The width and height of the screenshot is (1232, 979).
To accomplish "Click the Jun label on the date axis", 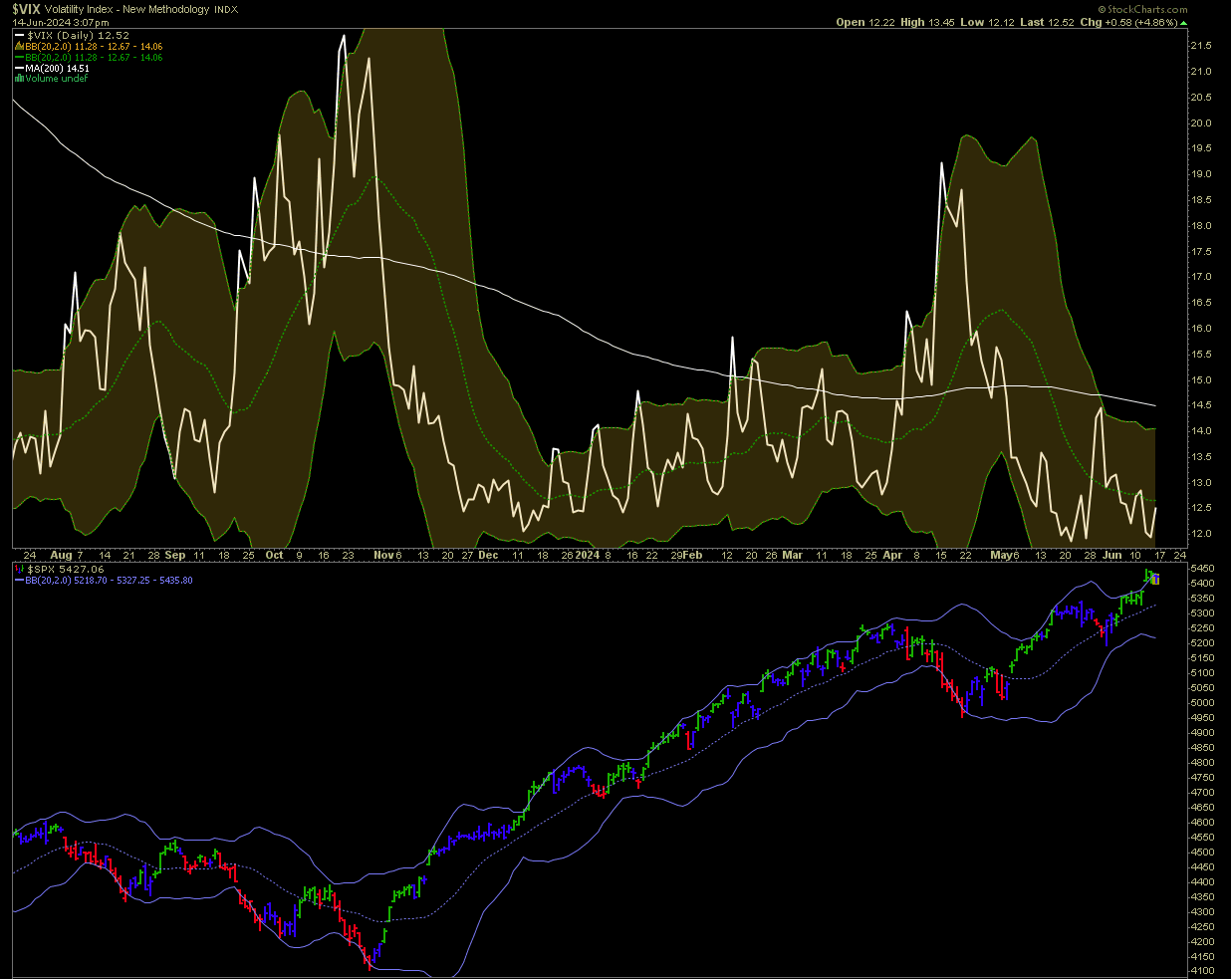I will click(x=1112, y=555).
